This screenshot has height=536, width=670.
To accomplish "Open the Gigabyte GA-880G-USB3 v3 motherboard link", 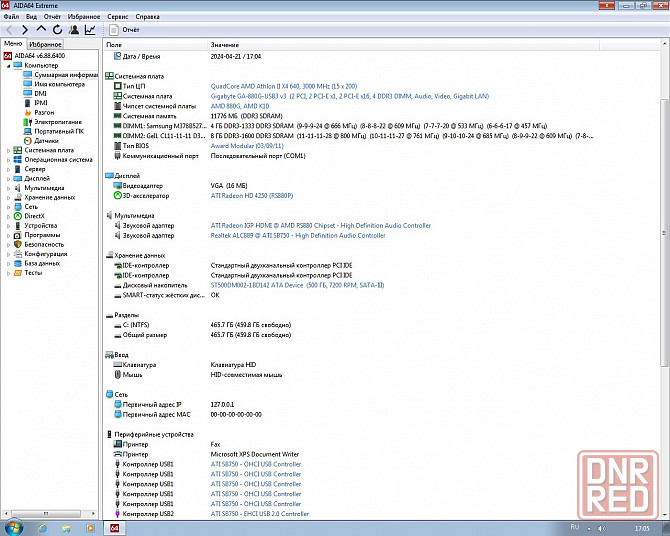I will point(350,96).
